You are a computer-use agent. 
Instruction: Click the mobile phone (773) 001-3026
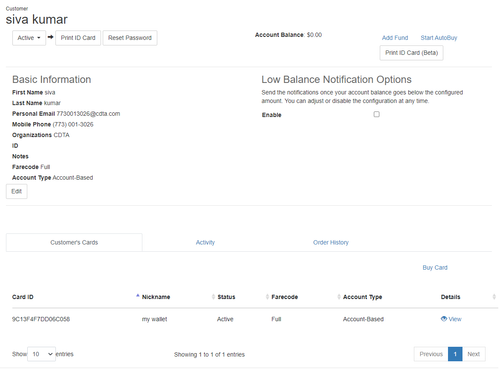pos(73,124)
